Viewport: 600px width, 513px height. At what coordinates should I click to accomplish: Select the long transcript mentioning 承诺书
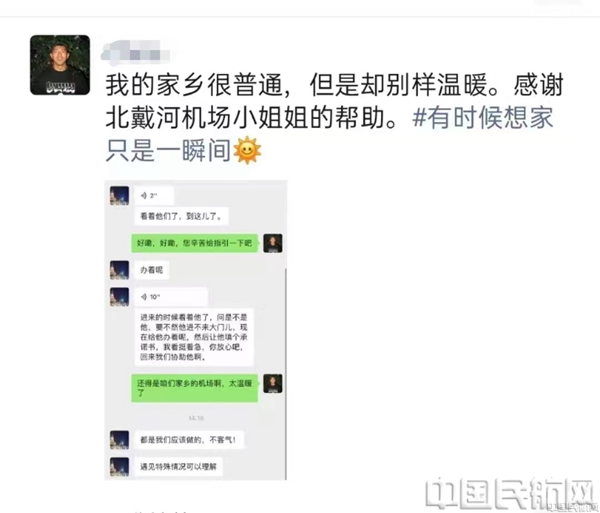click(x=194, y=337)
